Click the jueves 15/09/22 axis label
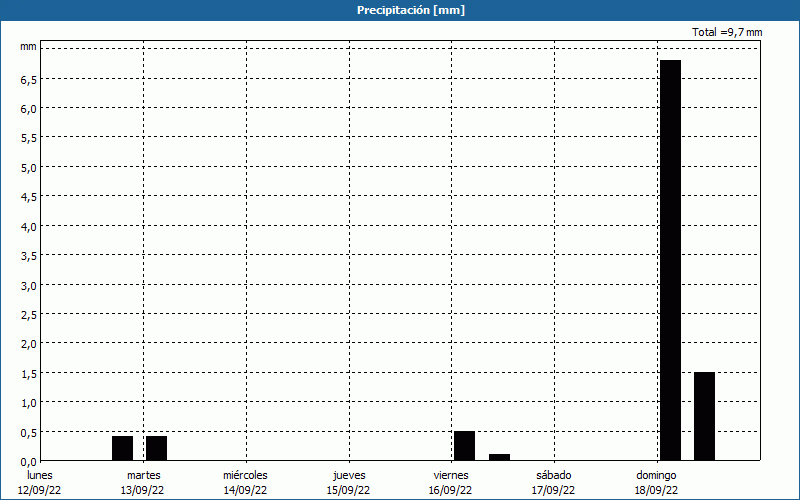The width and height of the screenshot is (800, 500). 349,483
